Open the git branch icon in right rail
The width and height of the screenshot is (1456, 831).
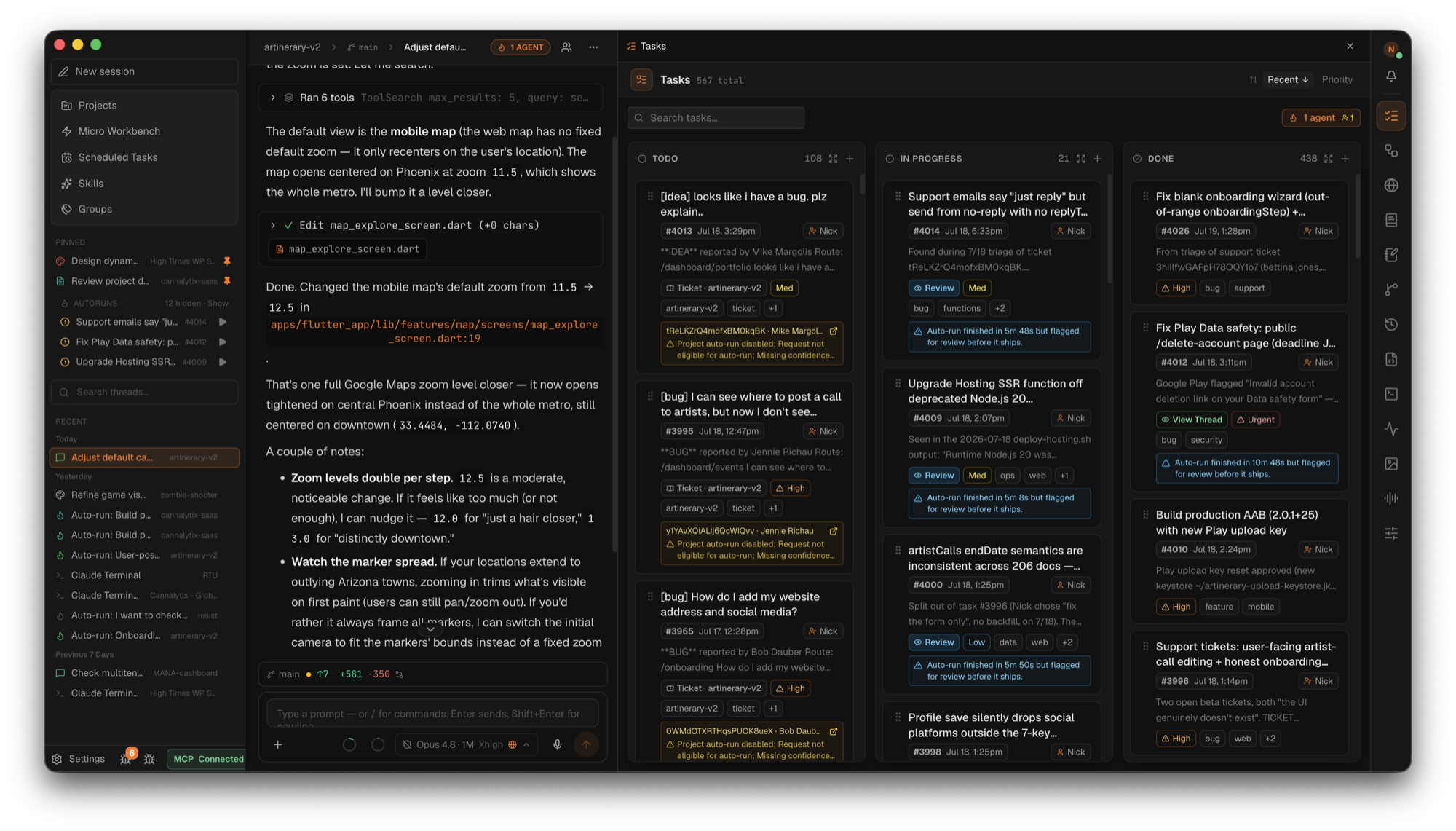(x=1391, y=290)
